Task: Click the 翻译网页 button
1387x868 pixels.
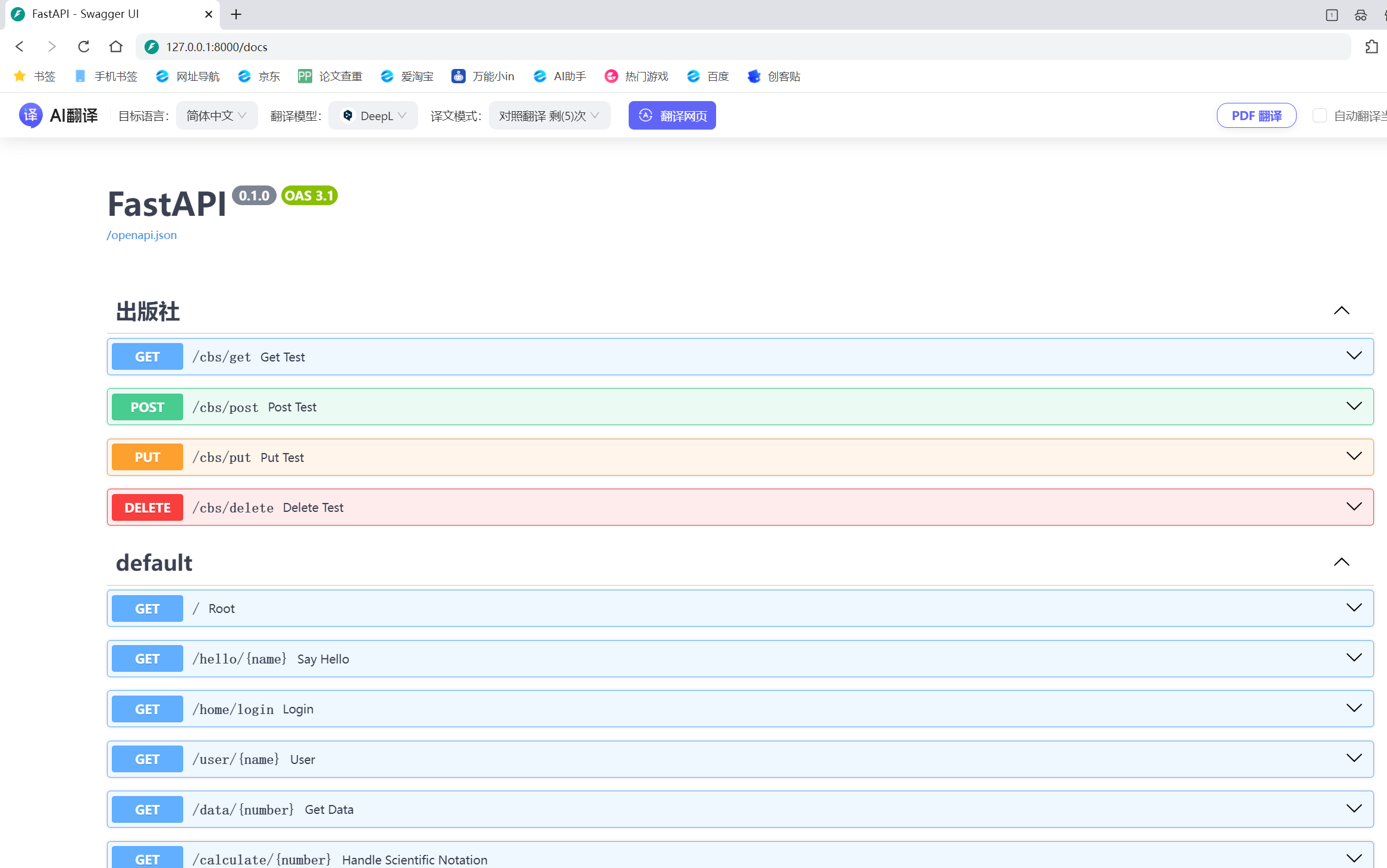Action: pos(672,115)
